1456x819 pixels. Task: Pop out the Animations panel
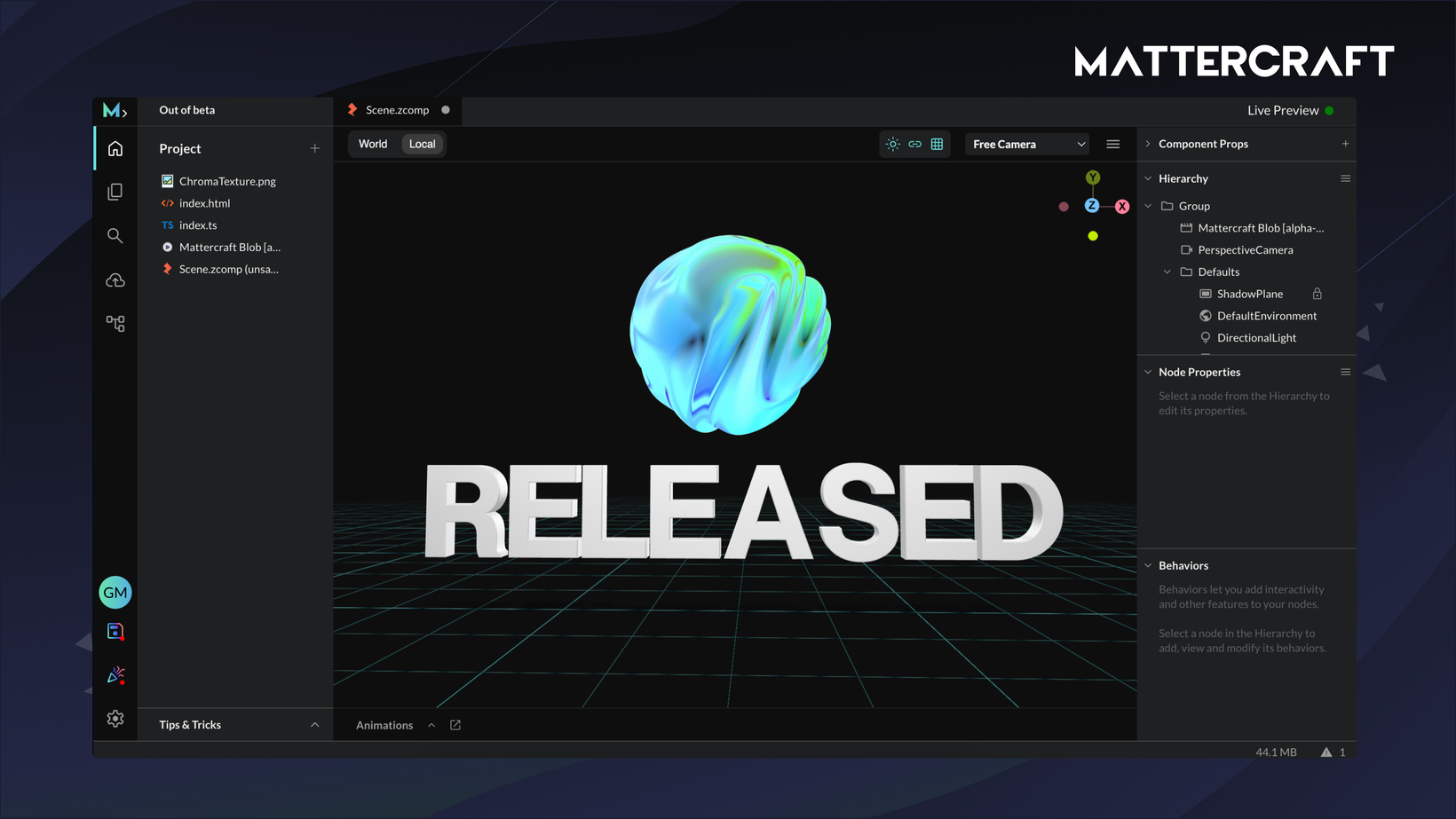[455, 725]
